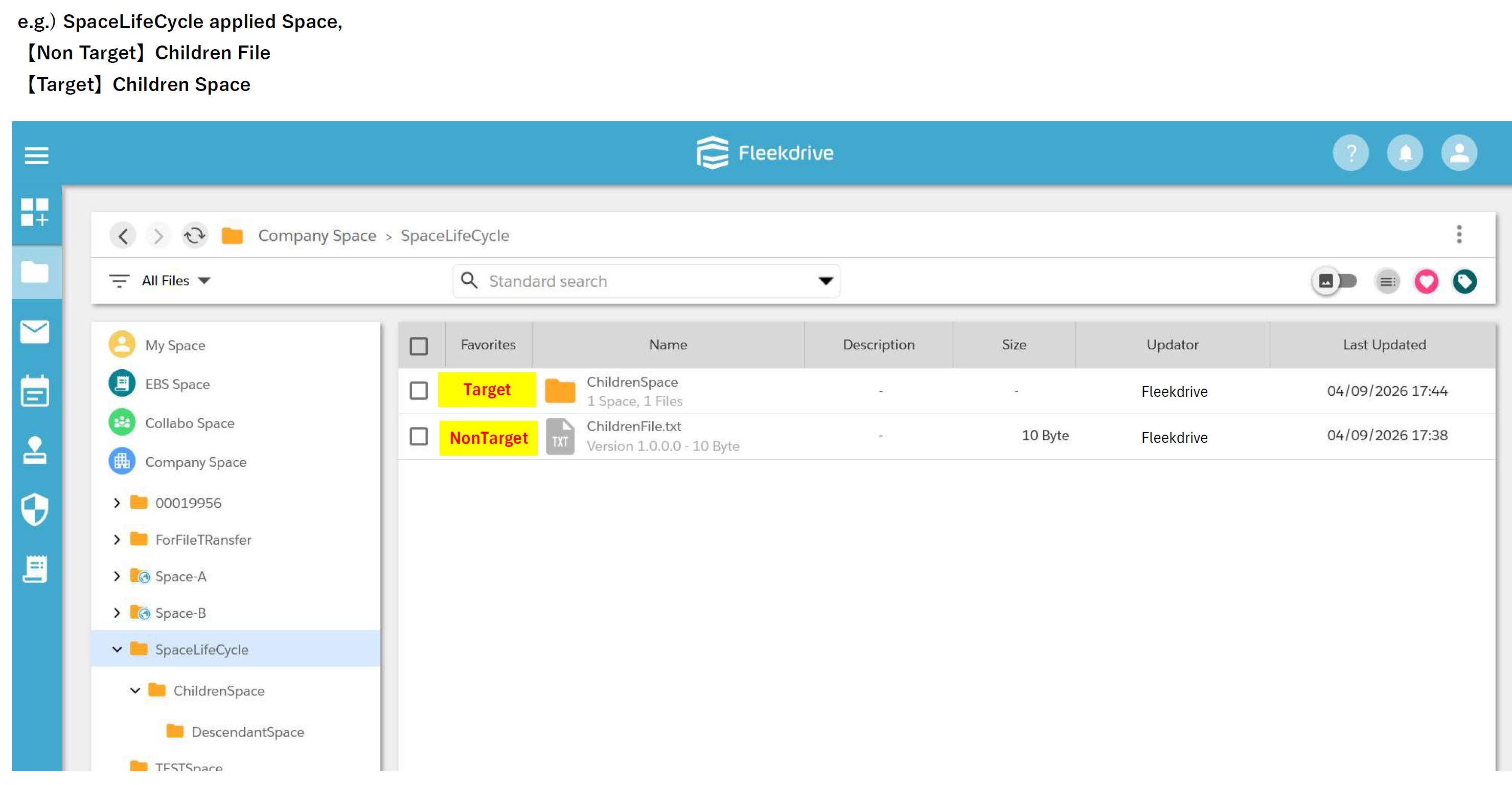The image size is (1512, 785).
Task: Open the help question mark icon
Action: point(1350,154)
